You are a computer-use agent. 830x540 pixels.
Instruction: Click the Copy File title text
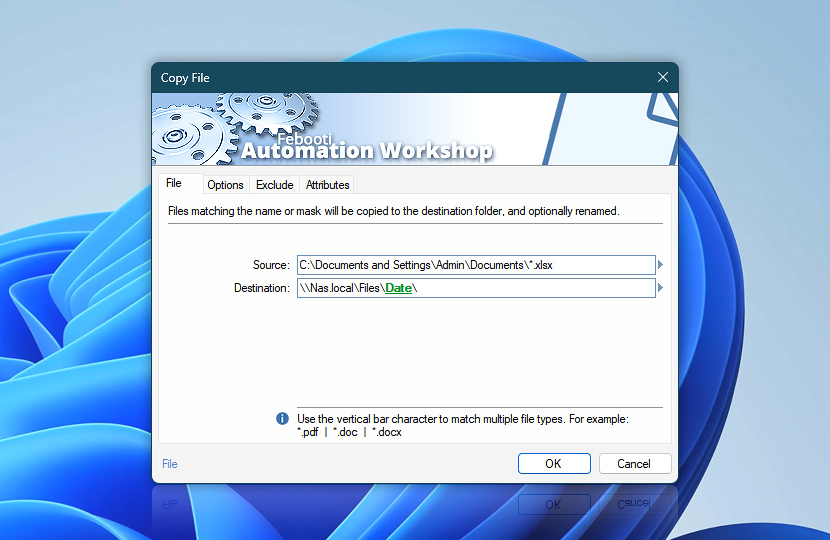coord(185,78)
